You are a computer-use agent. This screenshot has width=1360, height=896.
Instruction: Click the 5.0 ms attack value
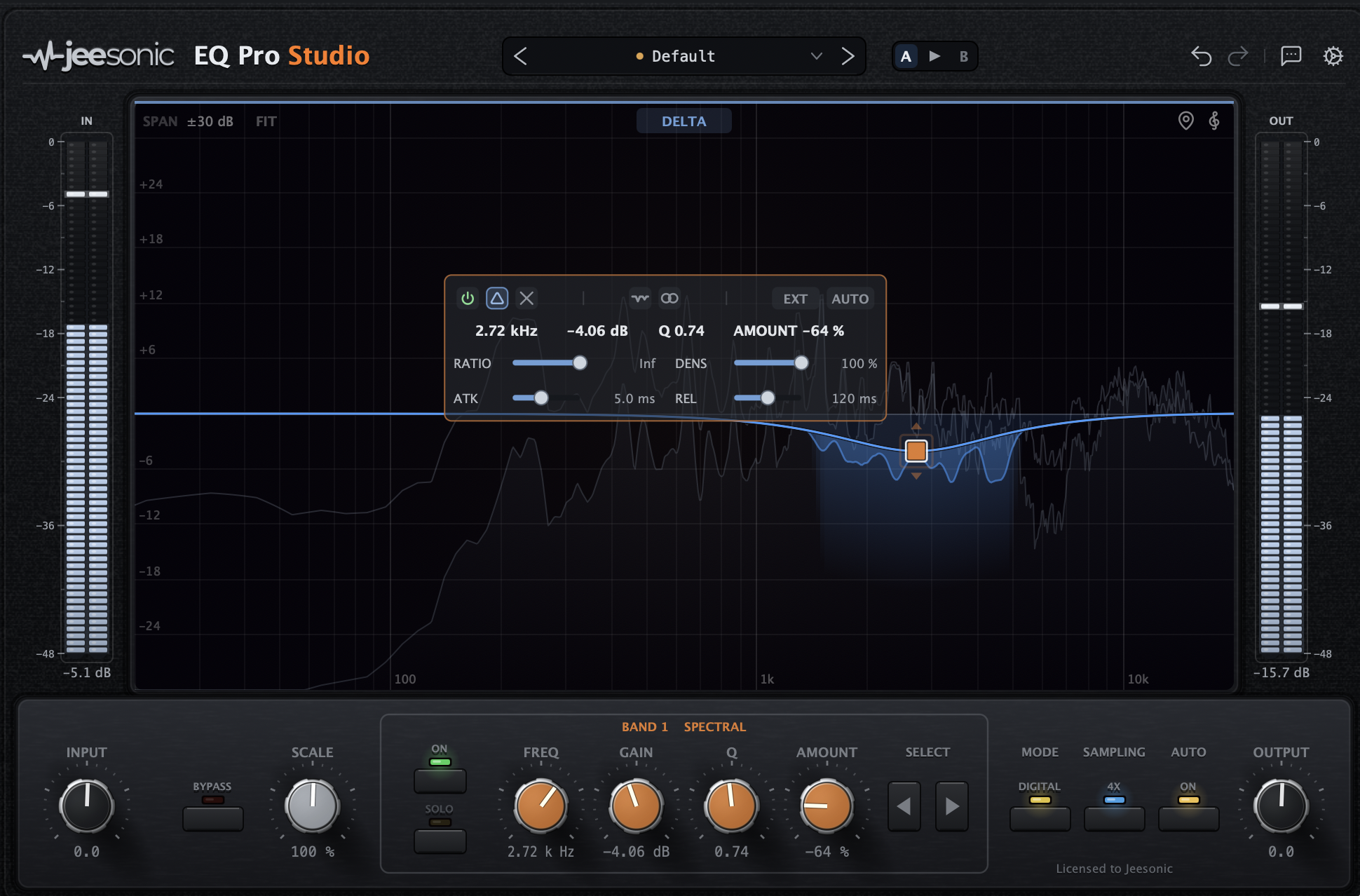634,398
